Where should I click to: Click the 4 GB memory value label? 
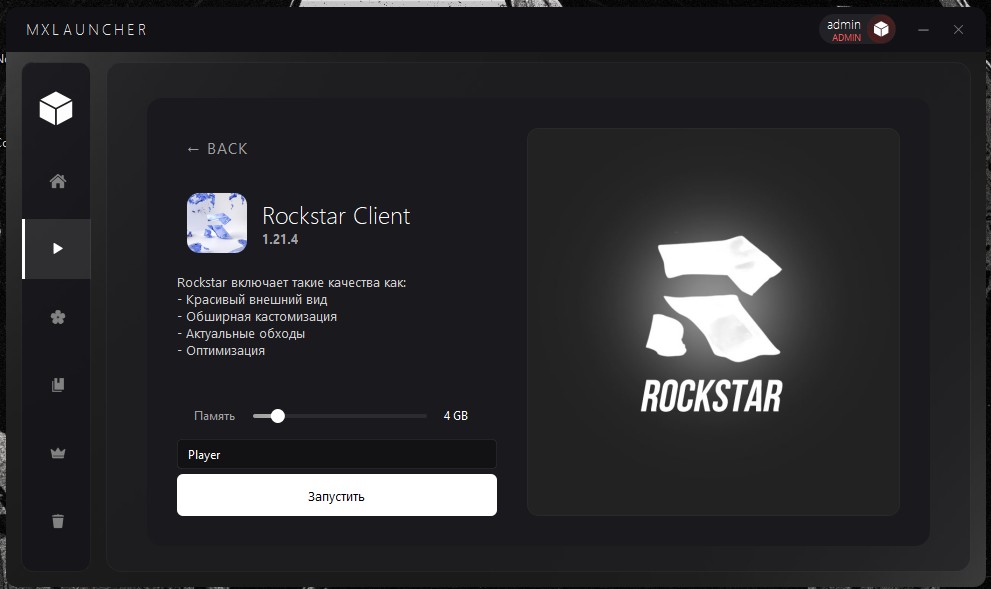455,416
